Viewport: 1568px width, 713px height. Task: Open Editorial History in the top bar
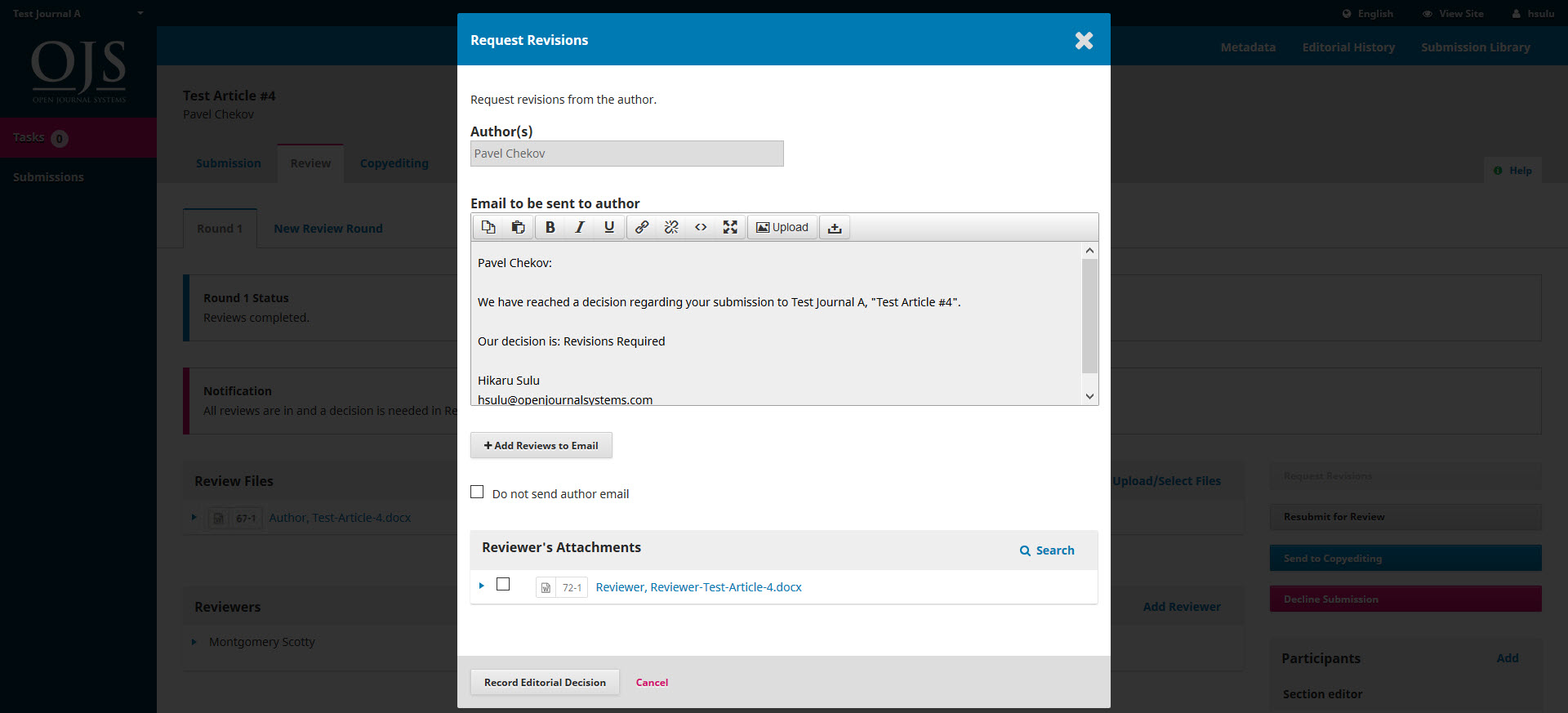tap(1348, 47)
